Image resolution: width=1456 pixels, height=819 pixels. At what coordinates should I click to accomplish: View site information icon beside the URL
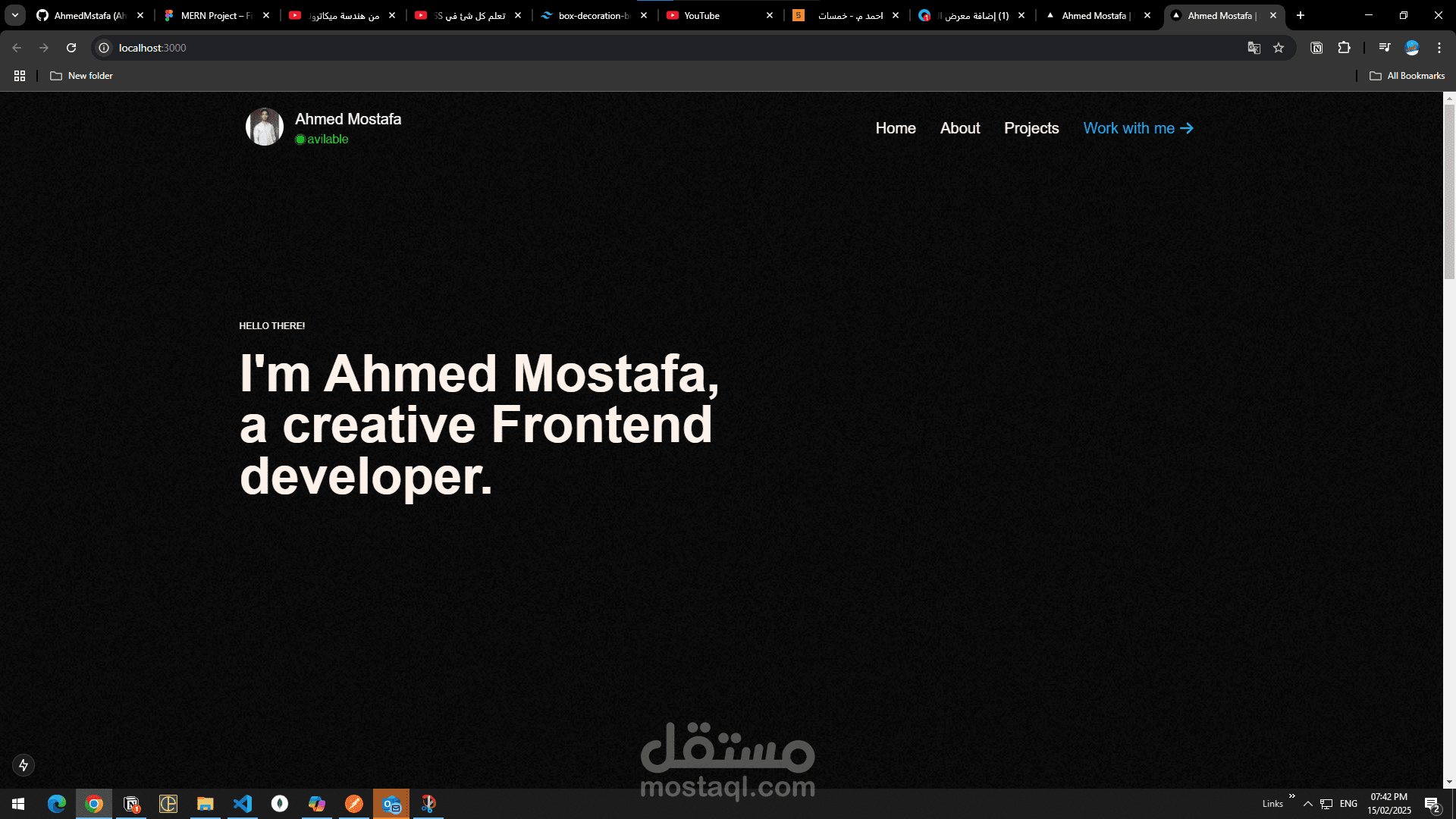pos(104,48)
